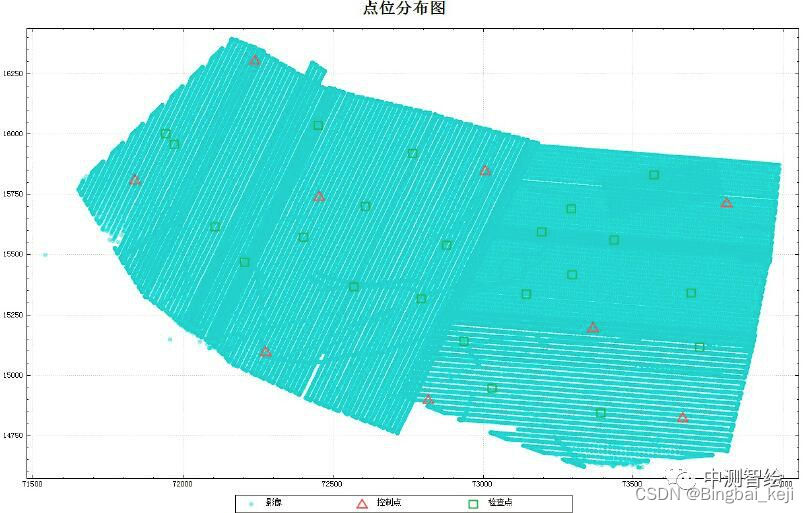Click the x-axis tick label 71500
This screenshot has height=513, width=808.
pos(32,484)
